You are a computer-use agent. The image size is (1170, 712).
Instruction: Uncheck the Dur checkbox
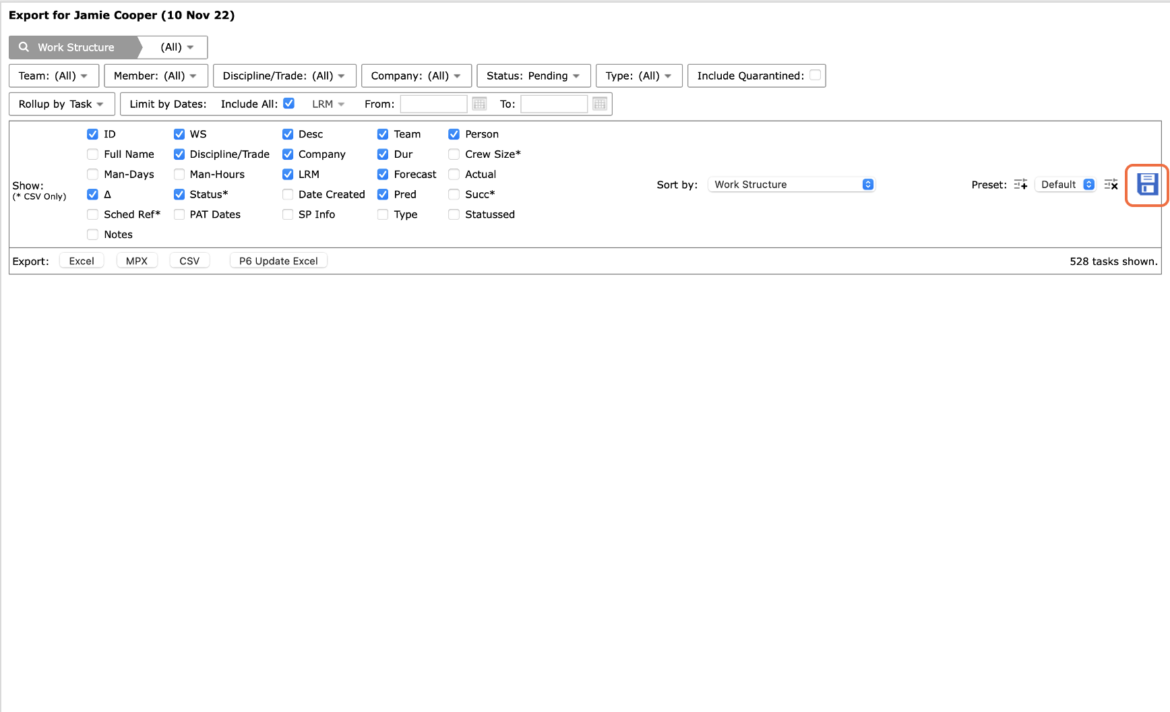383,154
